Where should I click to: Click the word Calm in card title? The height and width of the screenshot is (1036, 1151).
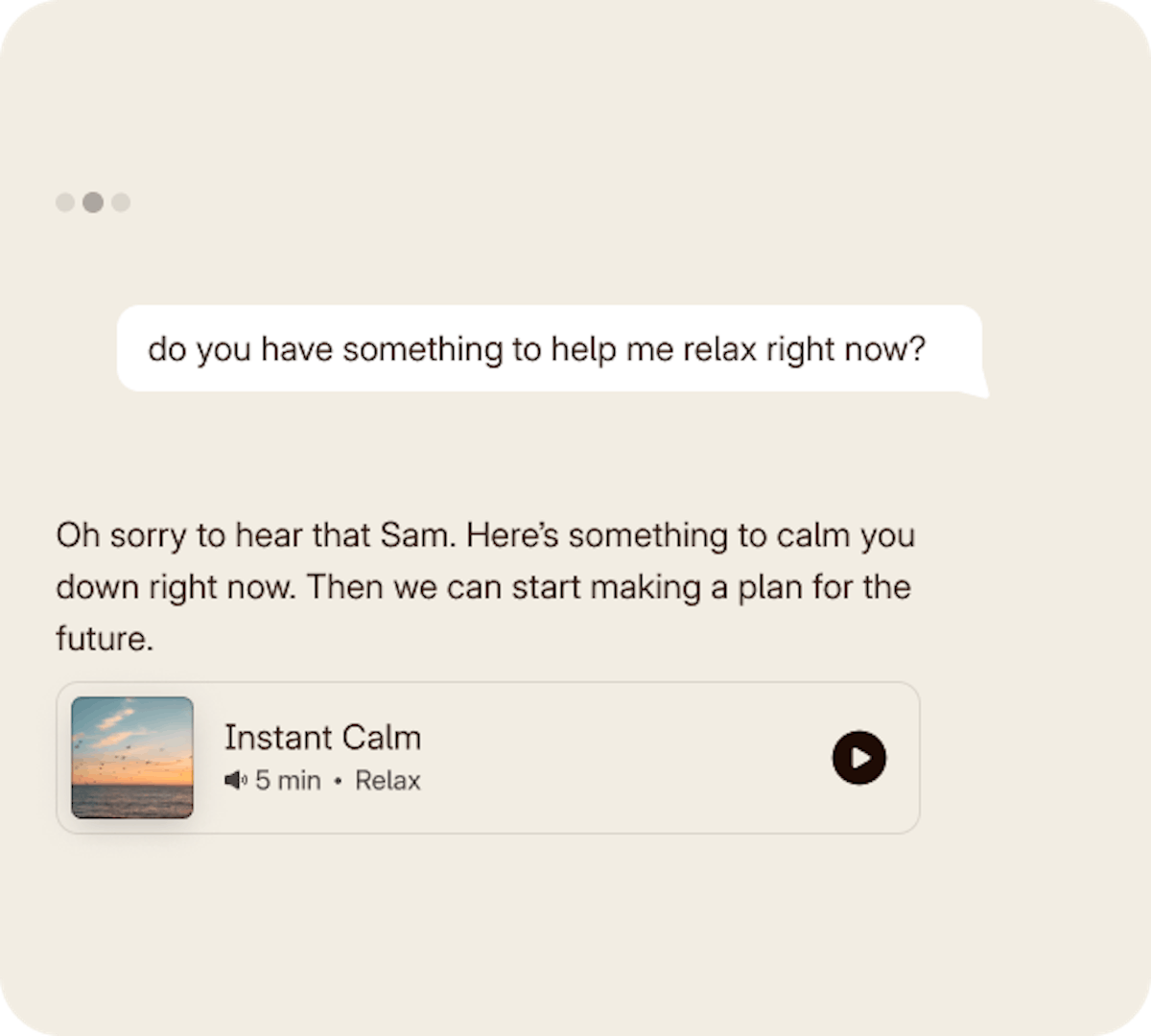point(382,738)
